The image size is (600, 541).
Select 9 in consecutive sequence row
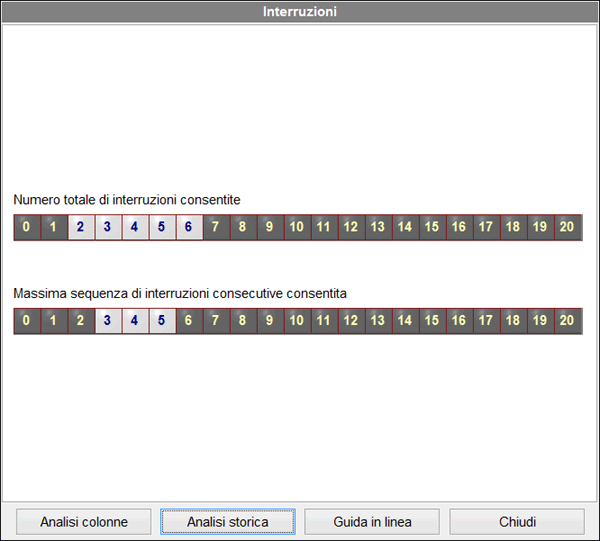tap(269, 321)
